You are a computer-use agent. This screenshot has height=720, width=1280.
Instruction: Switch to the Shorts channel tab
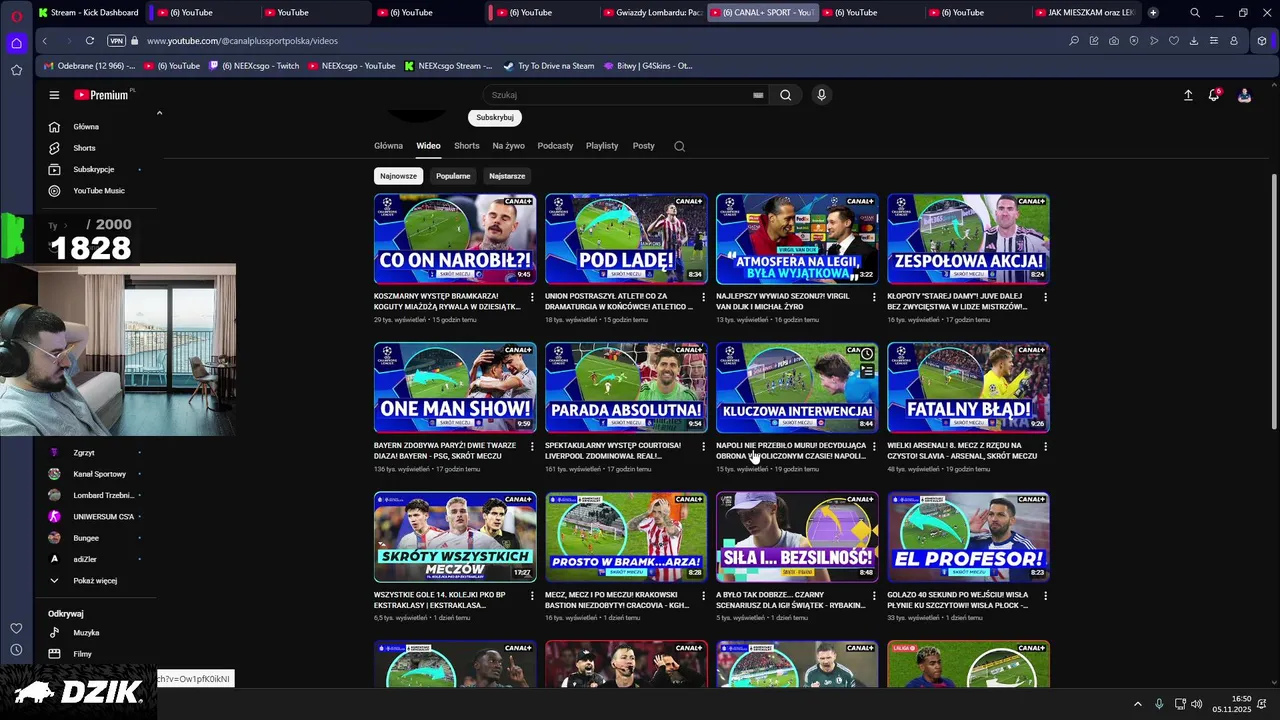pyautogui.click(x=467, y=146)
